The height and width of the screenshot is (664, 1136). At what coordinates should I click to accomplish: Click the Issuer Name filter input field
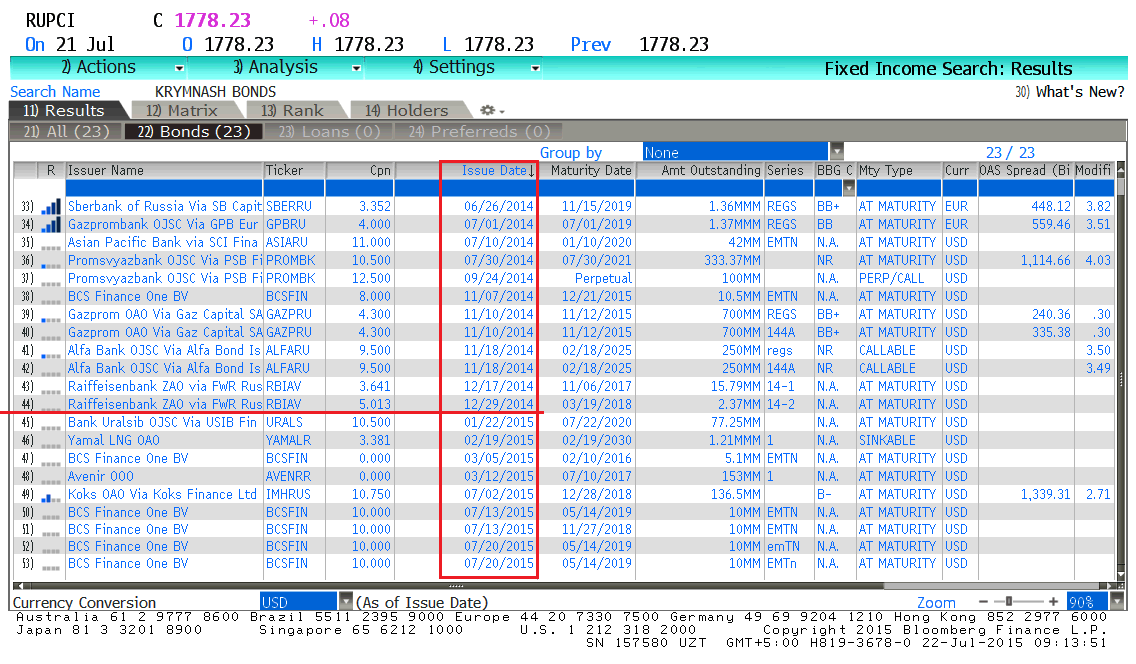coord(164,188)
